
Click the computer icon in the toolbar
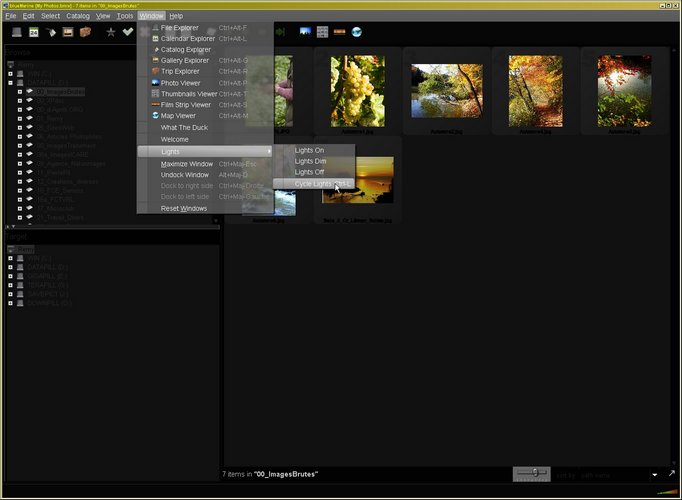click(16, 32)
